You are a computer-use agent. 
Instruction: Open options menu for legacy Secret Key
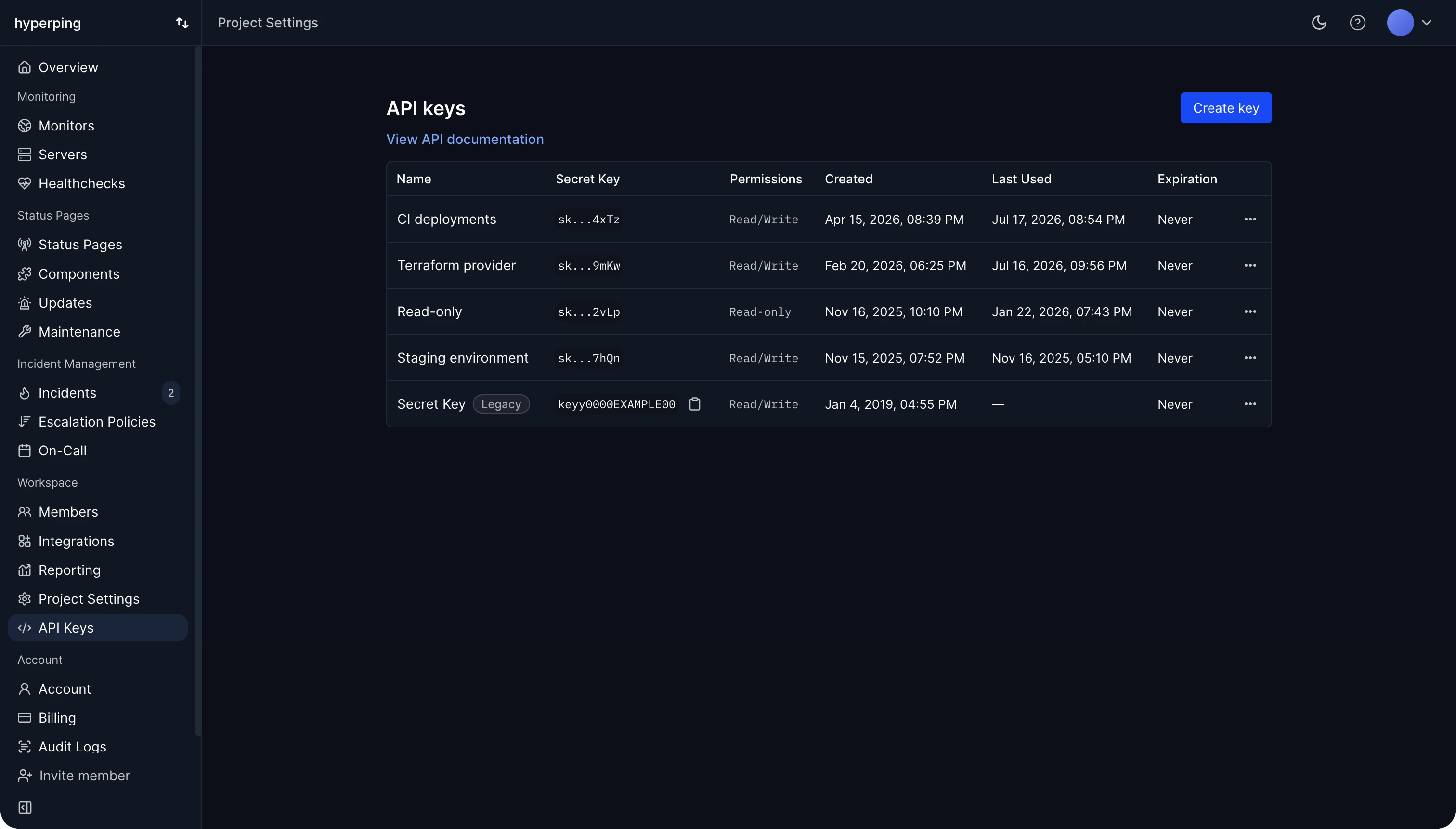tap(1250, 404)
